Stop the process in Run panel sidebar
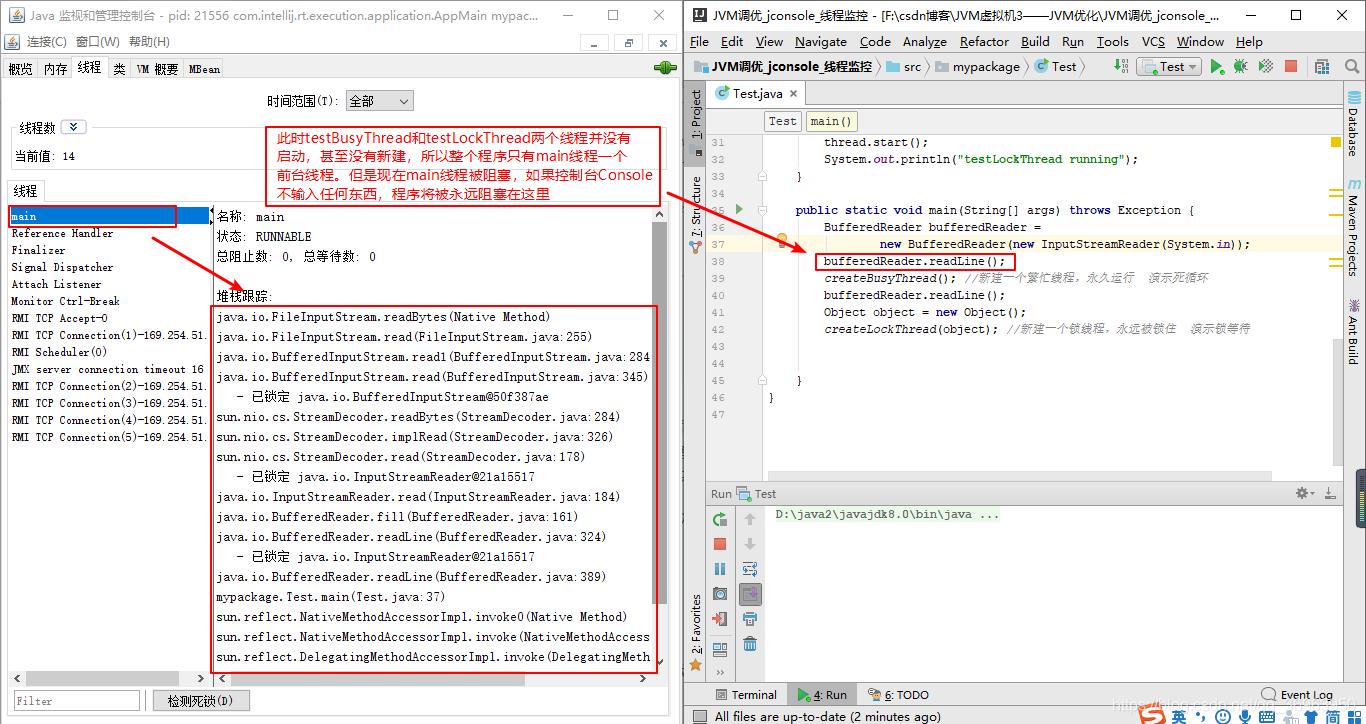The height and width of the screenshot is (724, 1366). (x=720, y=544)
